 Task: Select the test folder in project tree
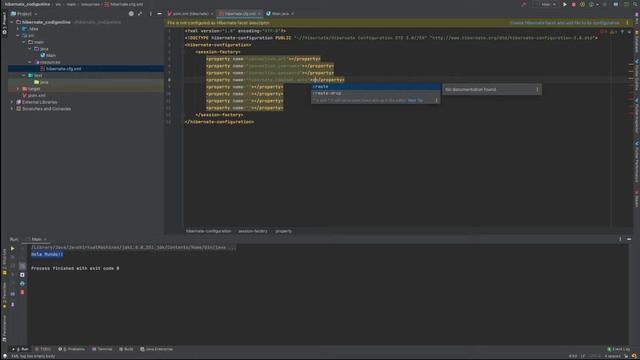[35, 76]
